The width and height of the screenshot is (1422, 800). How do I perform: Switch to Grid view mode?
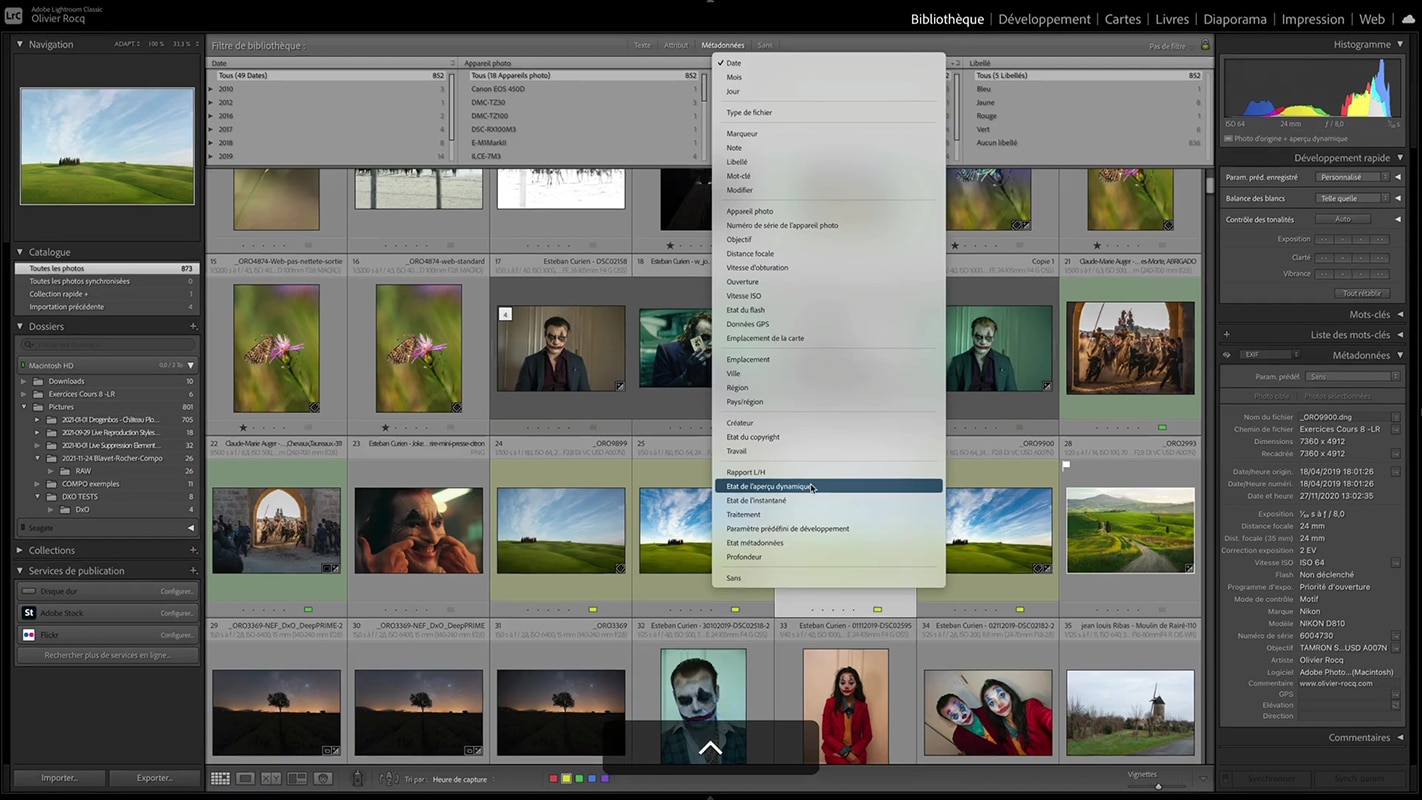[x=220, y=778]
